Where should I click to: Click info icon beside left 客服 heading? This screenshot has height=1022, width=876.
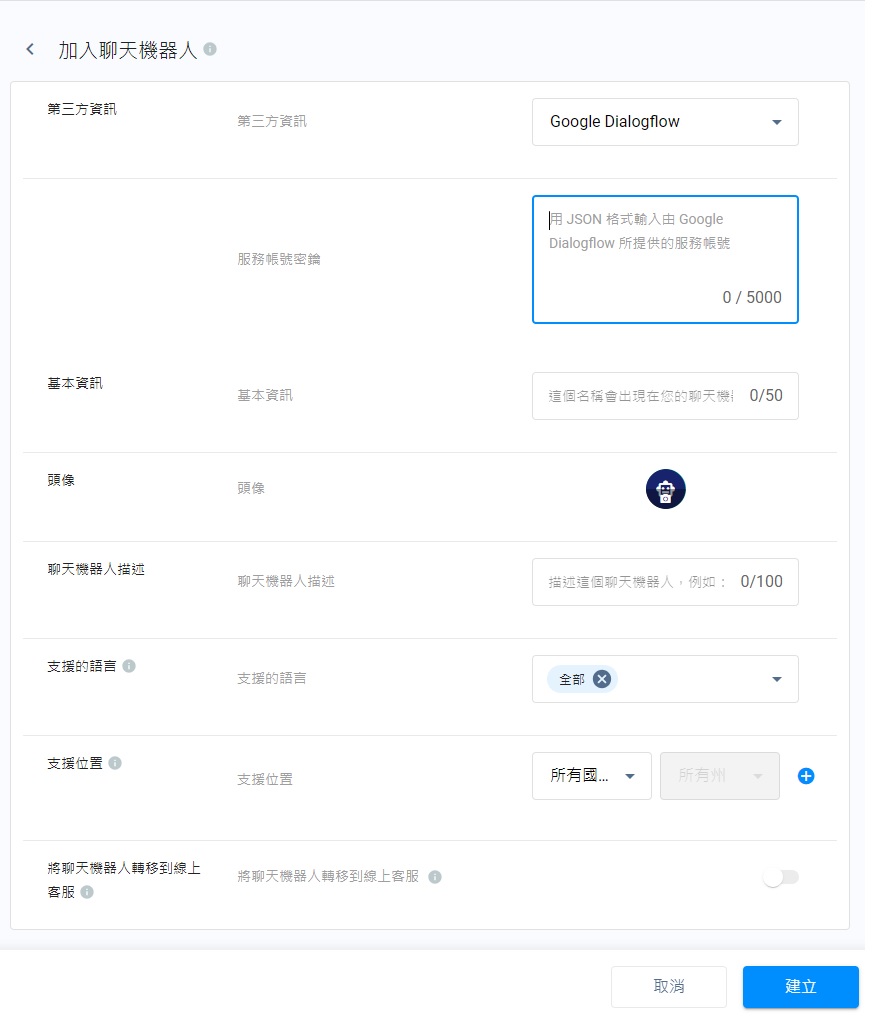coord(87,892)
